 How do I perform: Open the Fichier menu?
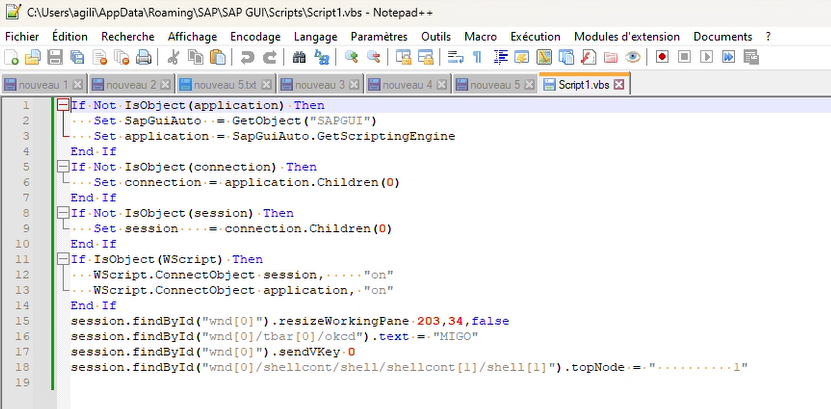point(22,37)
